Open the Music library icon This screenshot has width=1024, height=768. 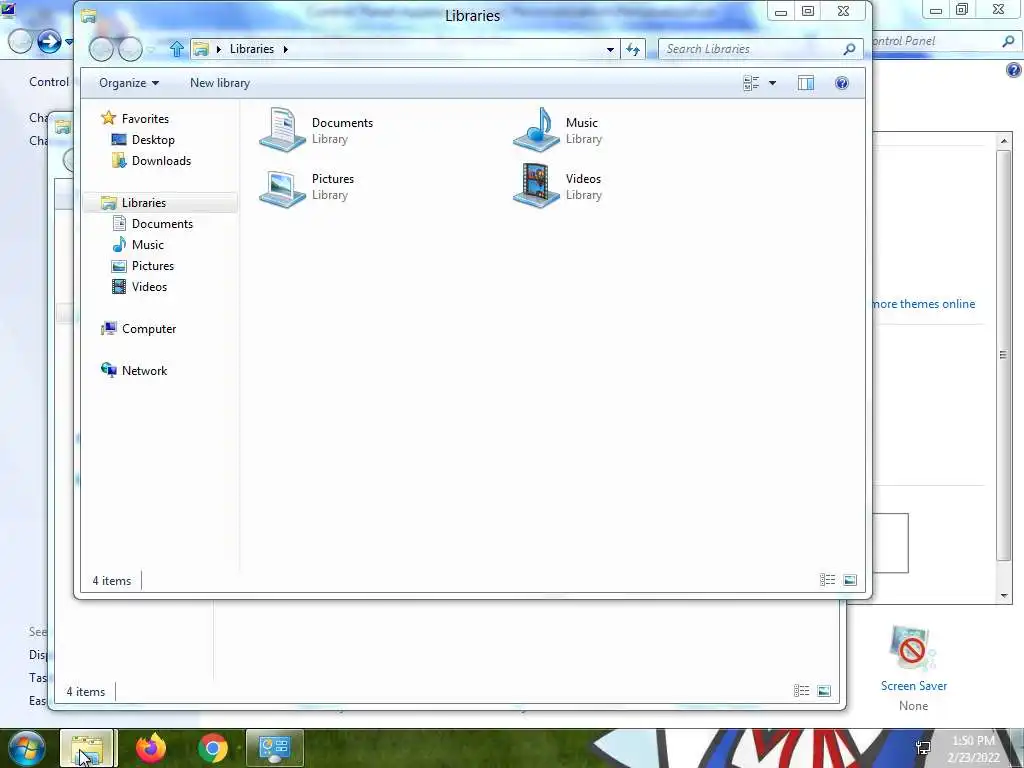click(x=536, y=130)
